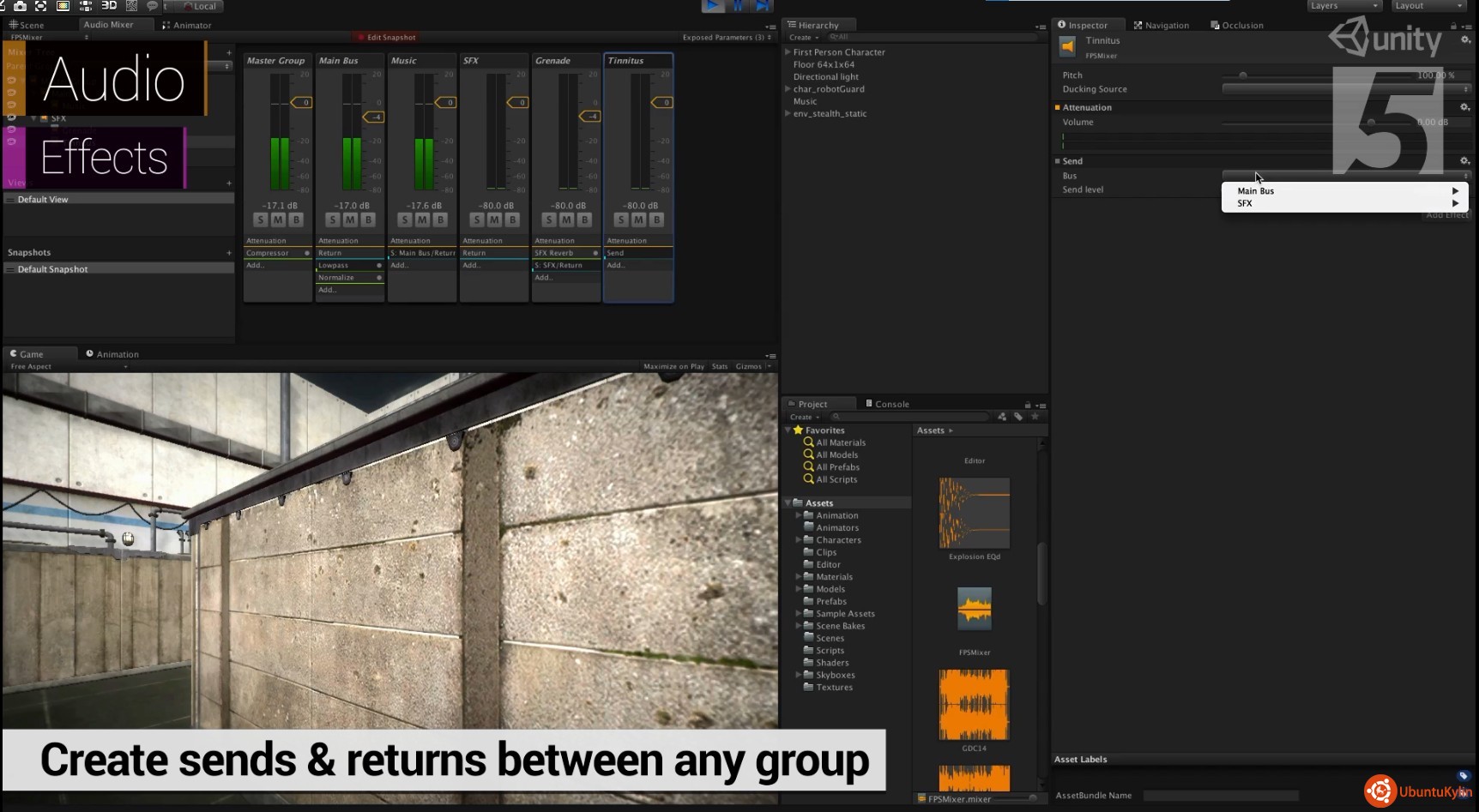Switch to the Console tab

pyautogui.click(x=887, y=404)
